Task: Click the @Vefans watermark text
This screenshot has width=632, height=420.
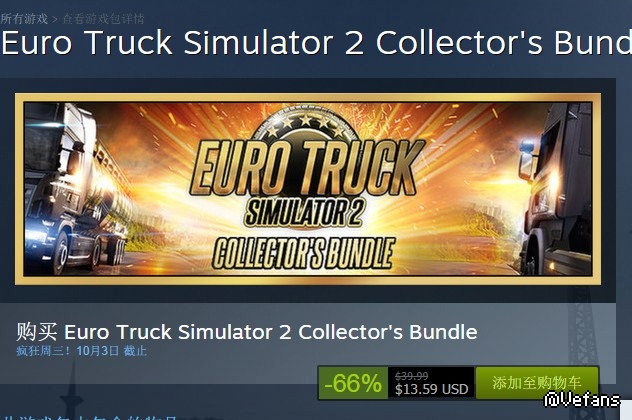Action: pos(582,399)
